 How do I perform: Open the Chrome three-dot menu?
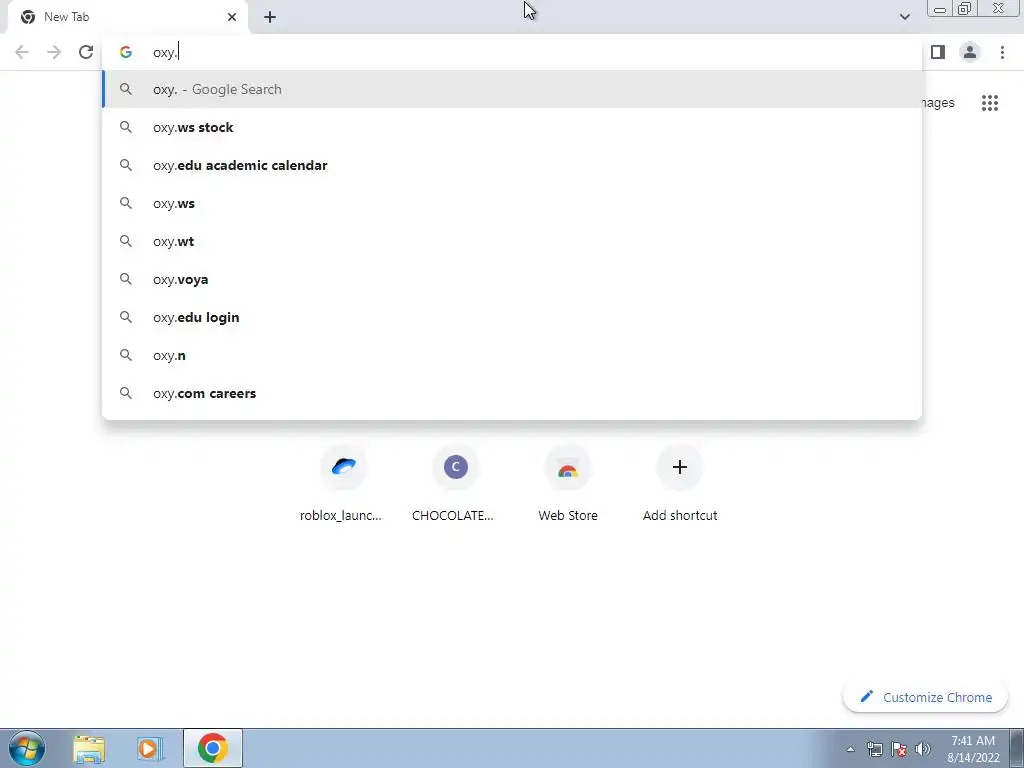pyautogui.click(x=1002, y=52)
